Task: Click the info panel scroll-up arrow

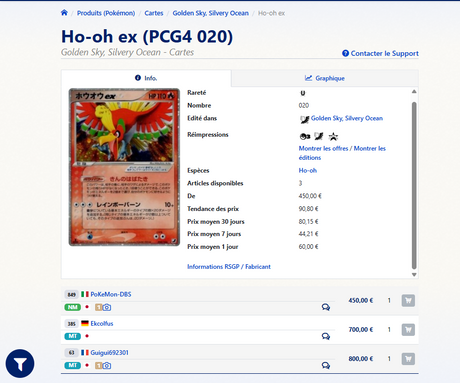Action: [414, 92]
